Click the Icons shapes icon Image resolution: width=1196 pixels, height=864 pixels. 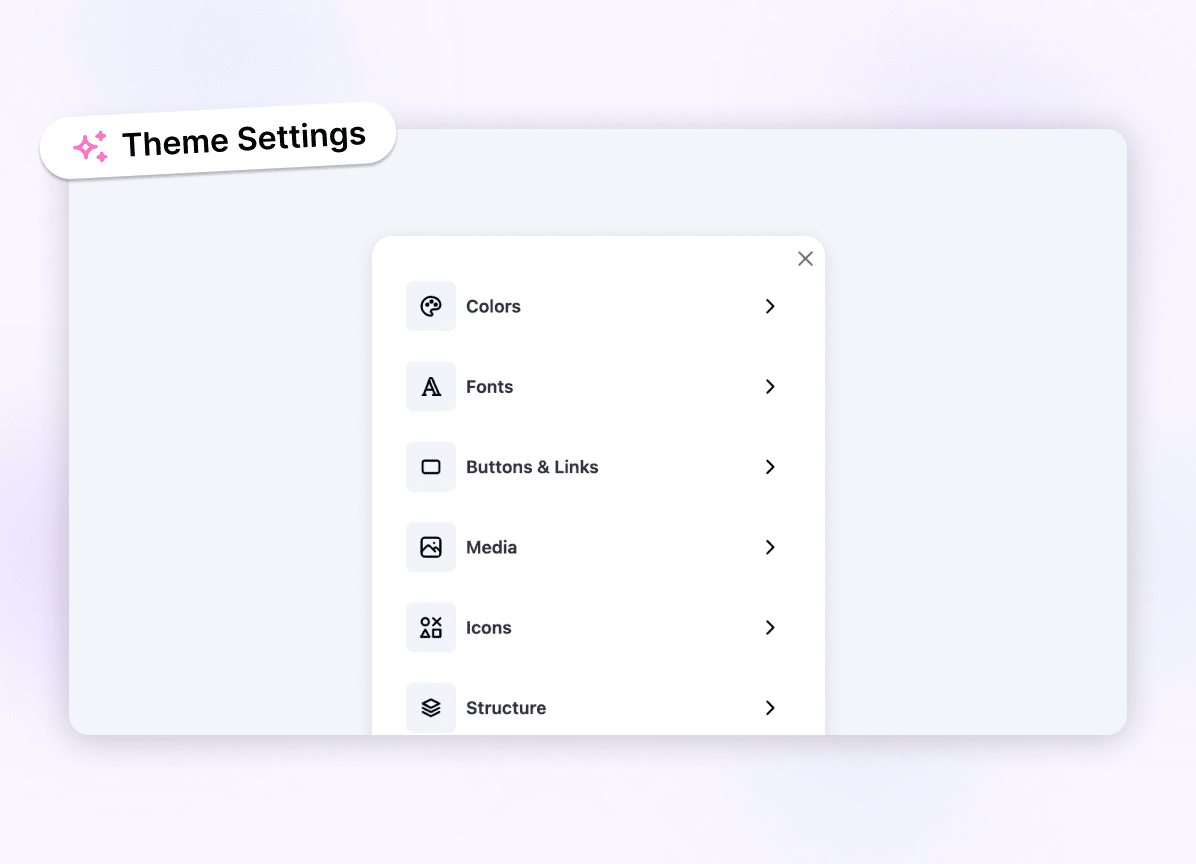[431, 628]
